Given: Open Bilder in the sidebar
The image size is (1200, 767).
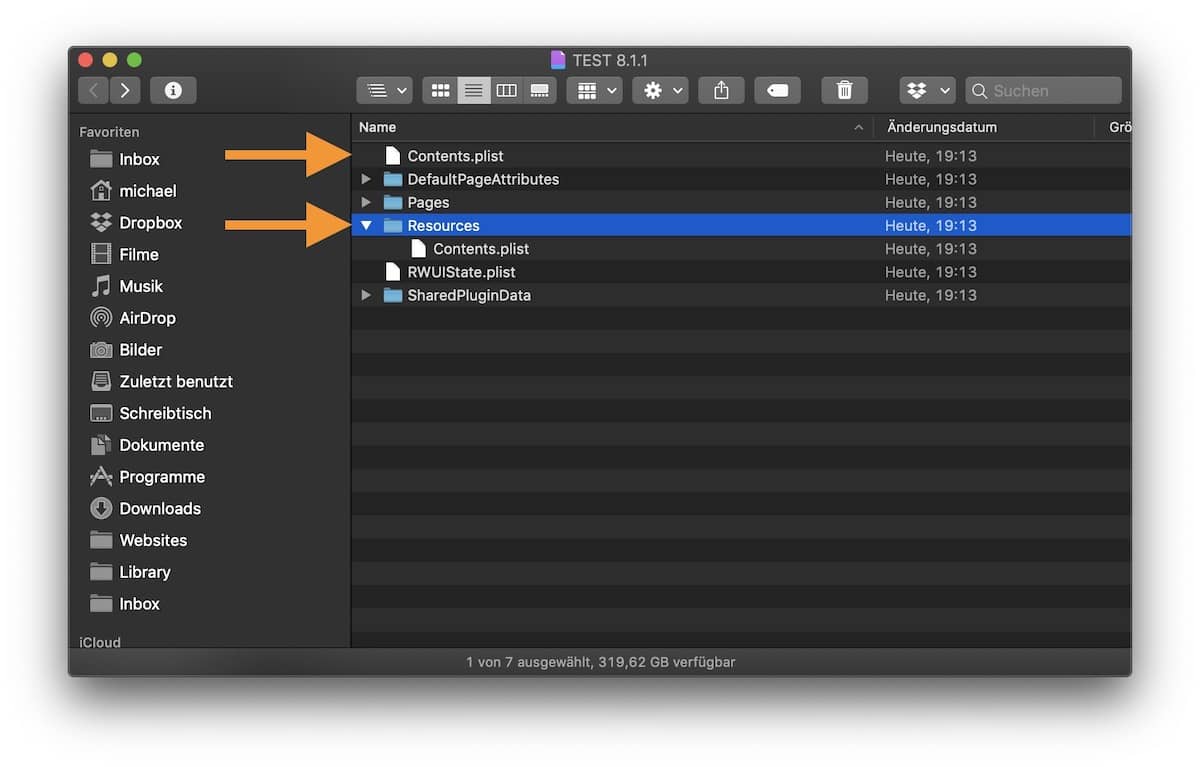Looking at the screenshot, I should (x=125, y=350).
